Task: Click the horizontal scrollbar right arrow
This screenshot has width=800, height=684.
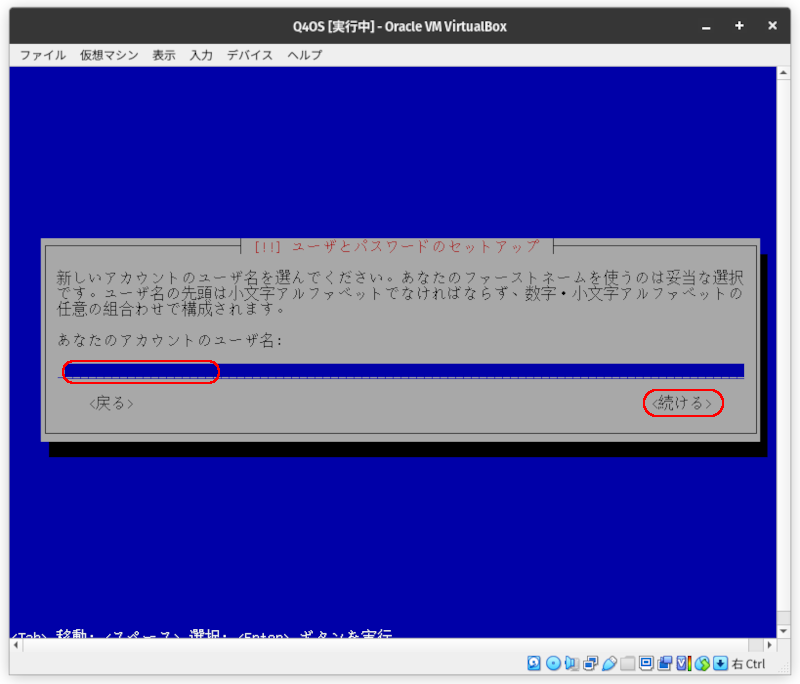Action: 770,645
